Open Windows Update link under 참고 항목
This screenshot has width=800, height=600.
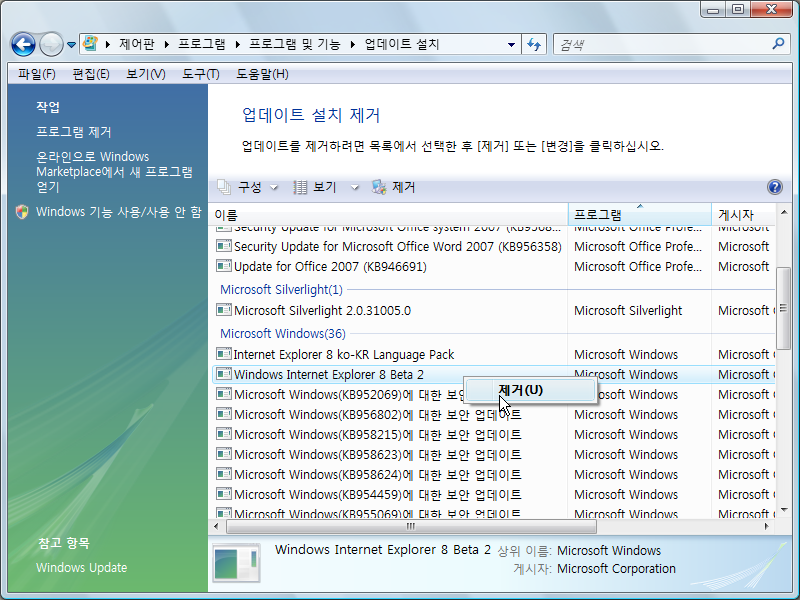(x=82, y=567)
